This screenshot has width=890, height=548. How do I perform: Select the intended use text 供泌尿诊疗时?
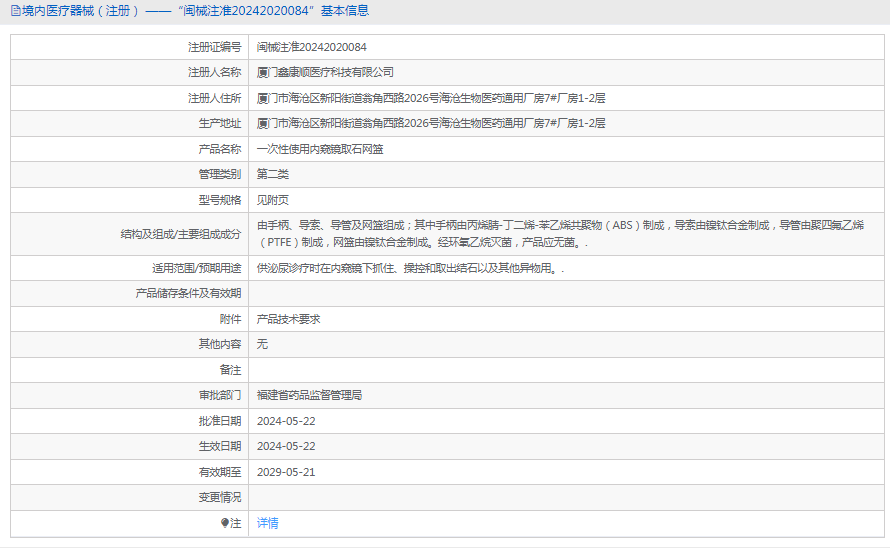pyautogui.click(x=410, y=268)
